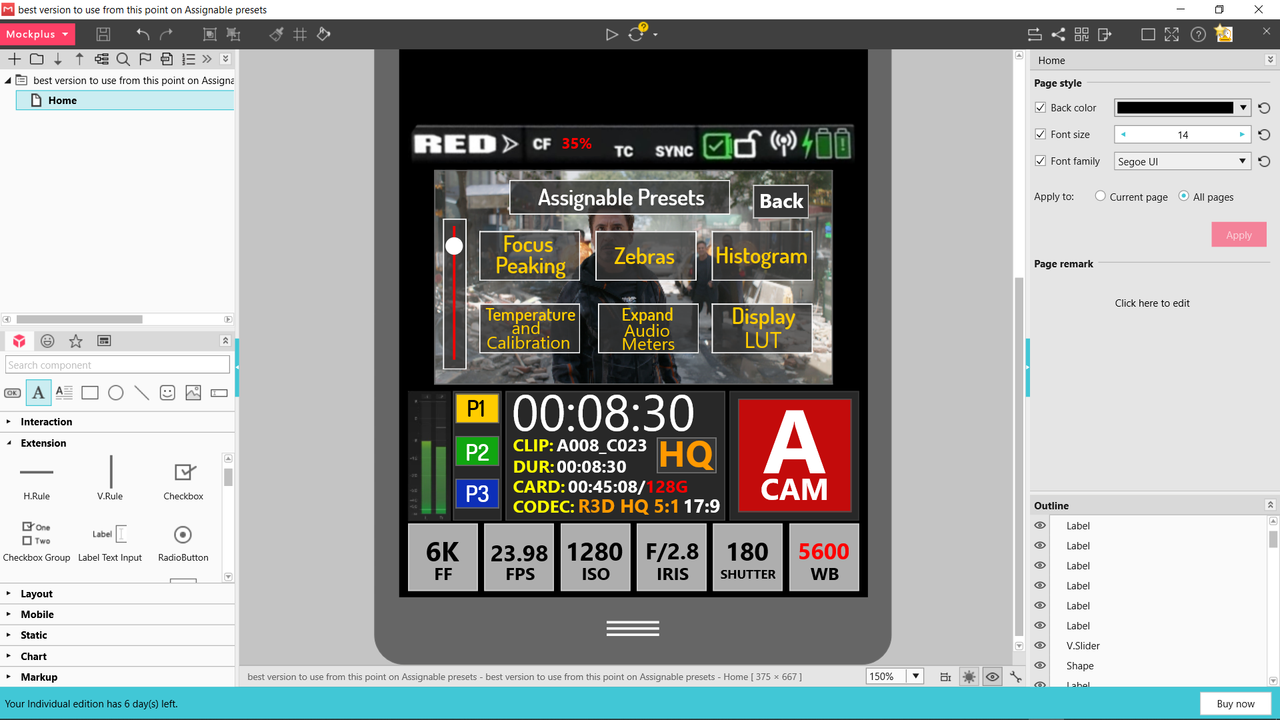Open the QR code icon
Viewport: 1280px width, 720px height.
click(1081, 34)
